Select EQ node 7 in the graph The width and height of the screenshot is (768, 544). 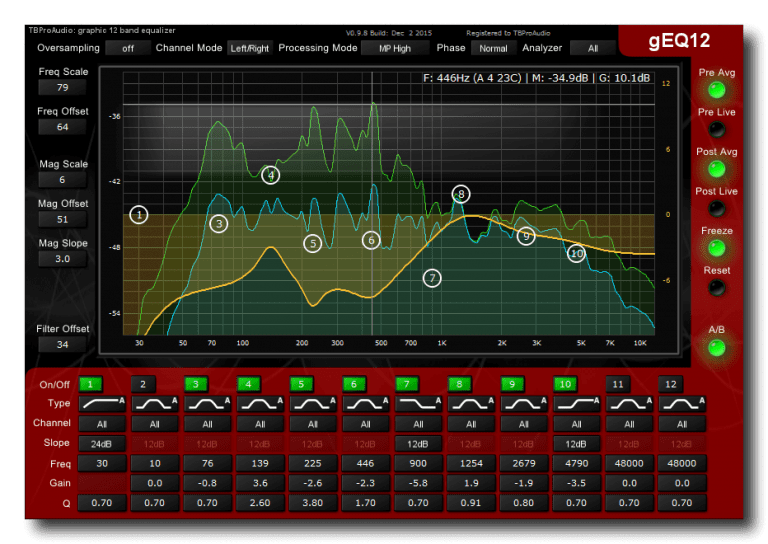pyautogui.click(x=432, y=278)
